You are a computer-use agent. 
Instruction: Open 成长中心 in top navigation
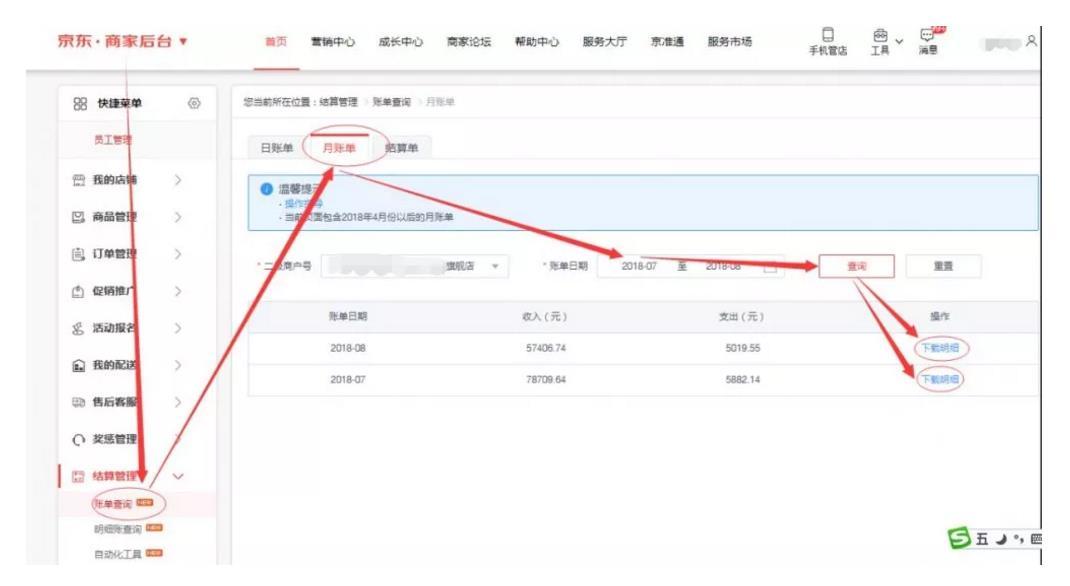click(x=401, y=42)
